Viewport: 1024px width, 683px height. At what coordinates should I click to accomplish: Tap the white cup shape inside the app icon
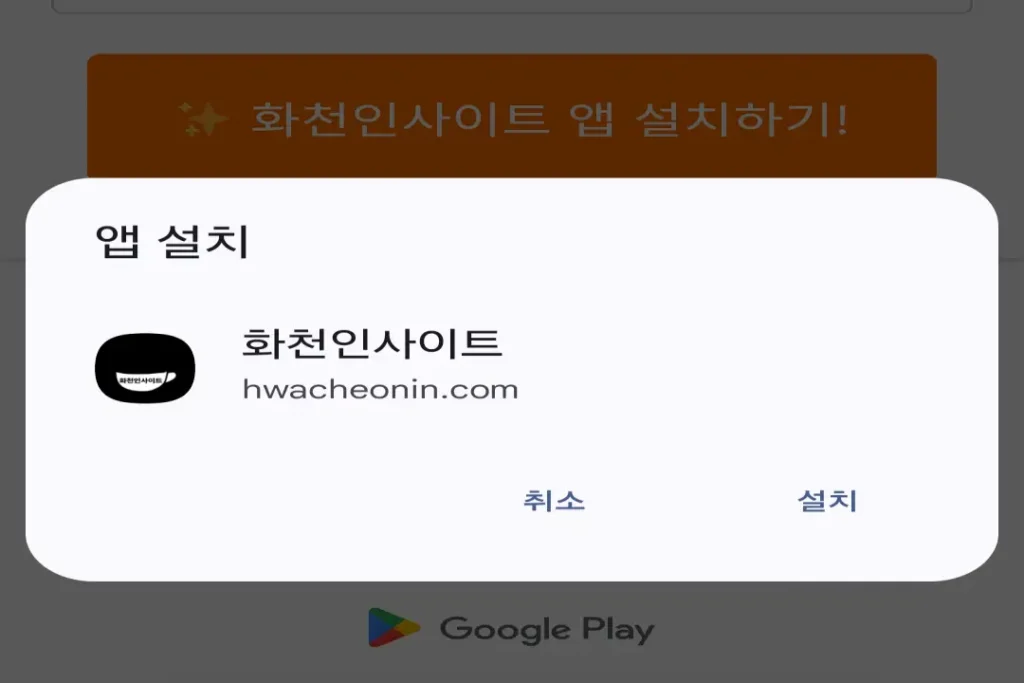pyautogui.click(x=146, y=379)
